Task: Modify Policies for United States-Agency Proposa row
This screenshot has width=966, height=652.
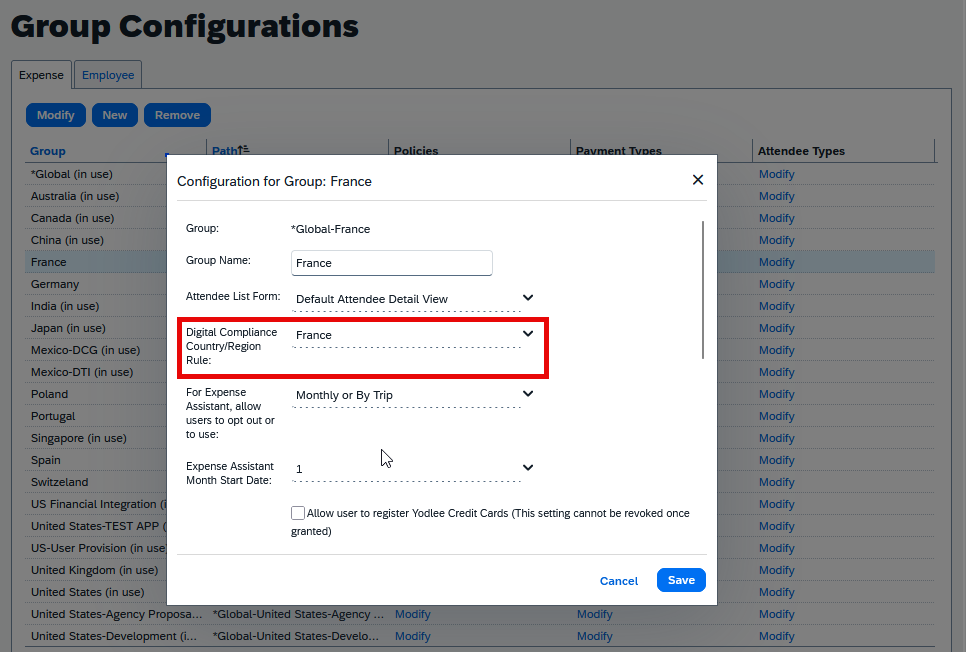Action: 412,614
